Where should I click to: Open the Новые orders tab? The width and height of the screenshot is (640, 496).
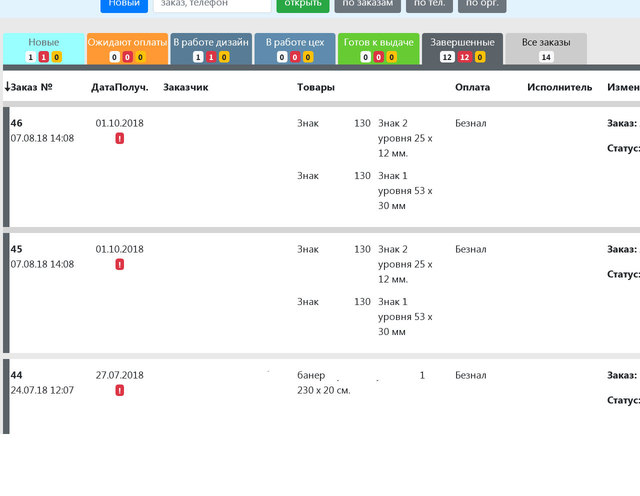tap(44, 43)
